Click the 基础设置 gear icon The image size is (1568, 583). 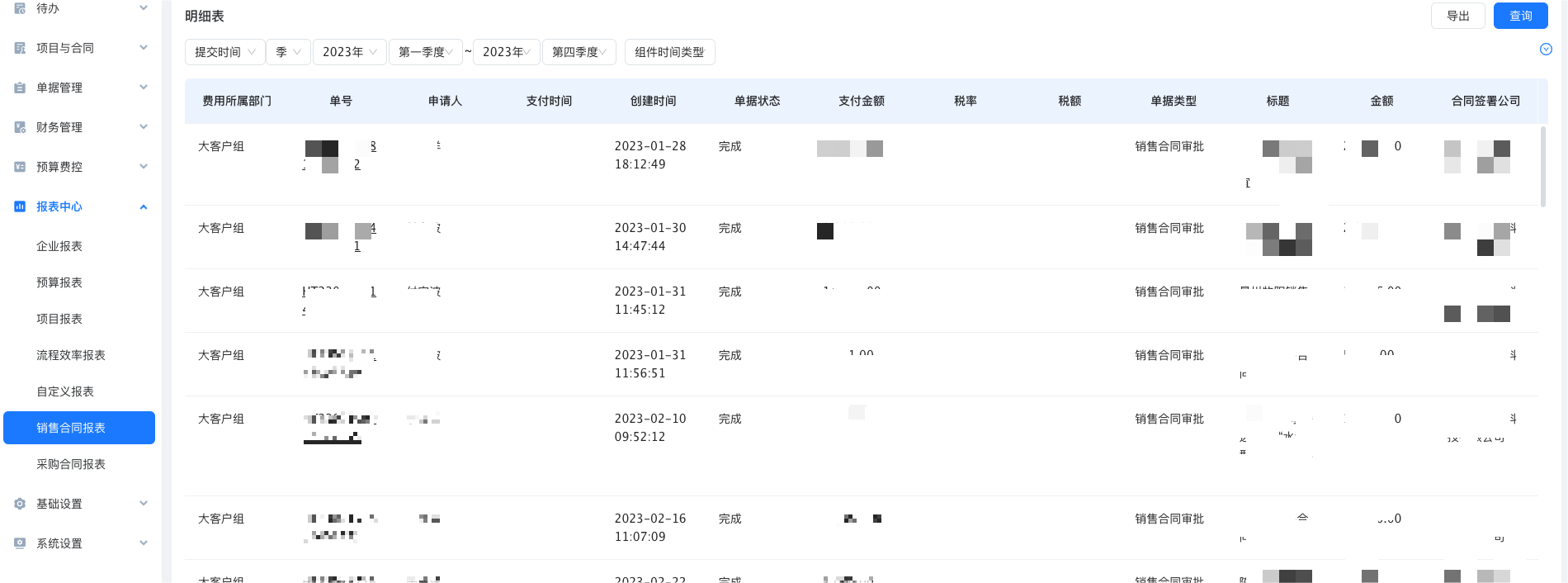20,504
